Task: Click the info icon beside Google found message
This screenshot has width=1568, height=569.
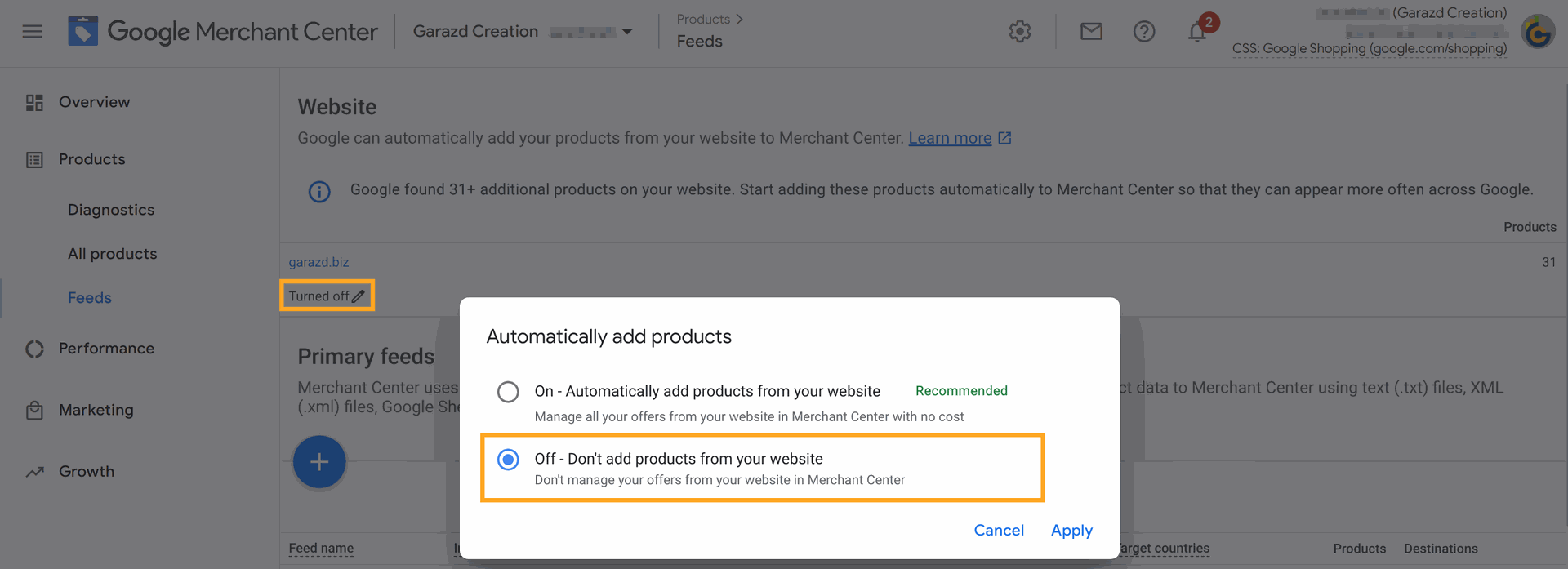Action: tap(319, 192)
